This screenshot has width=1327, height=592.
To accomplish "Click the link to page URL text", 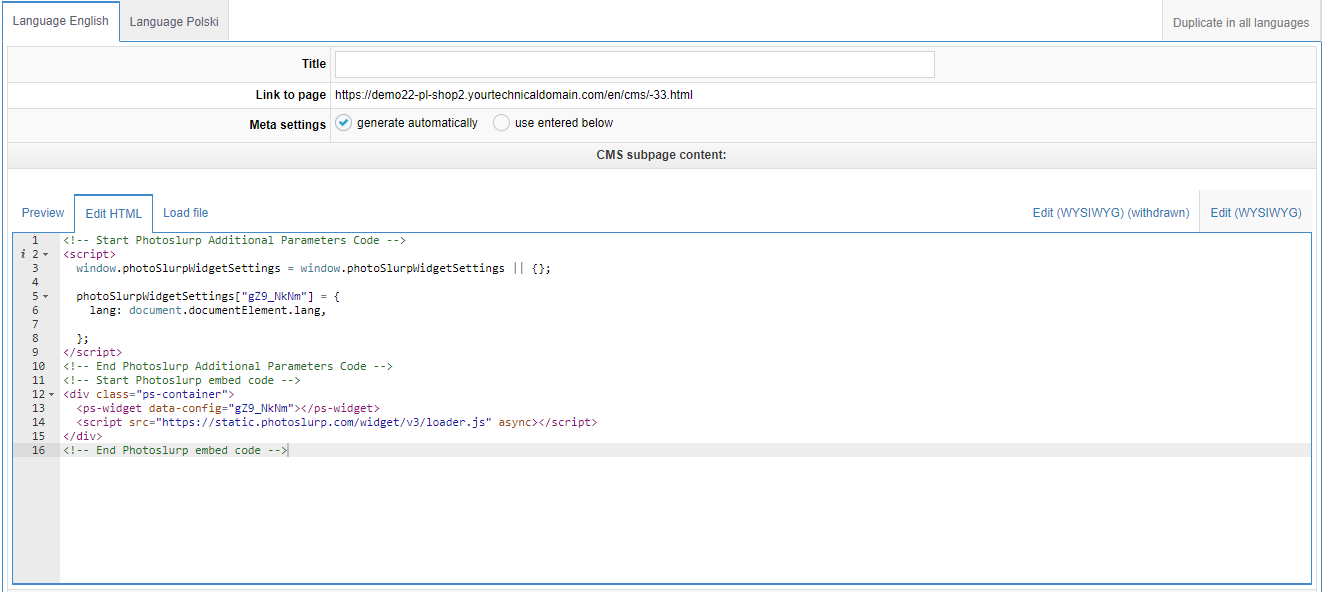I will (514, 95).
